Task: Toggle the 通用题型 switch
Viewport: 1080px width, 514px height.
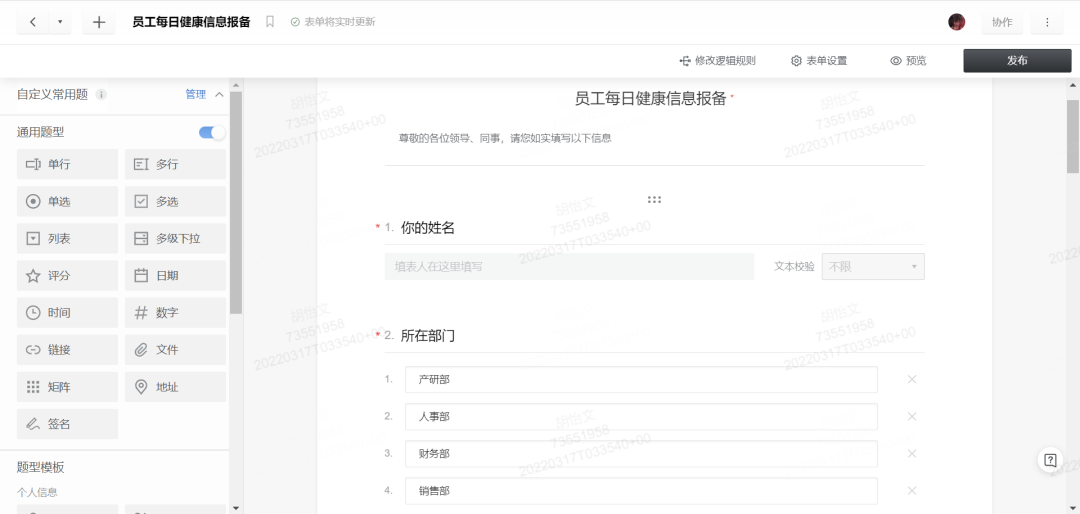Action: (x=212, y=132)
